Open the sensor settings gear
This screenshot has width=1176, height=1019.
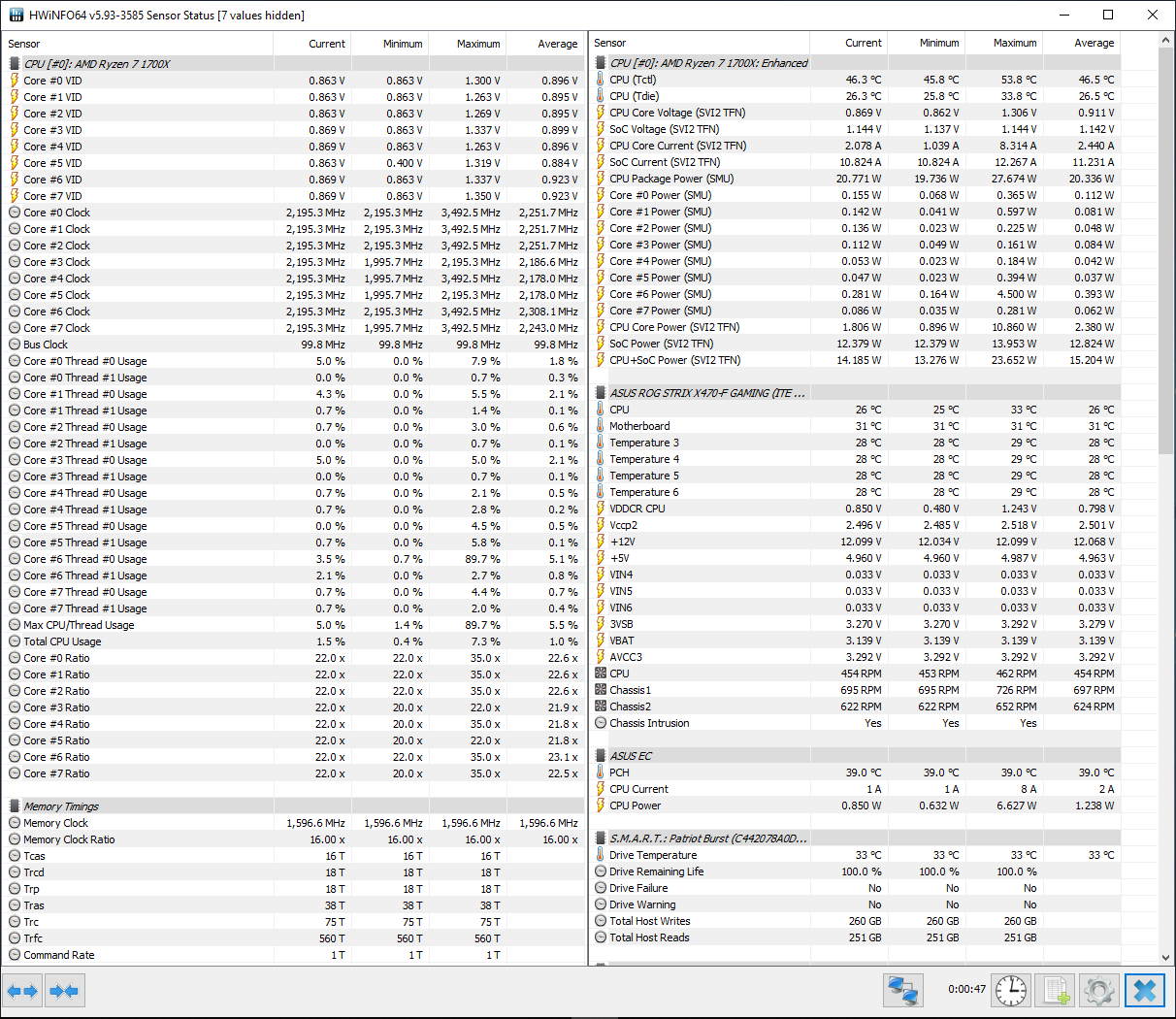[1098, 991]
